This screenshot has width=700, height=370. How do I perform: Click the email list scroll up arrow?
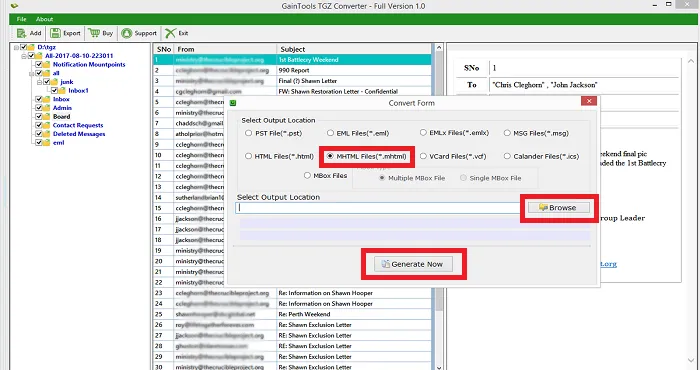pyautogui.click(x=439, y=47)
